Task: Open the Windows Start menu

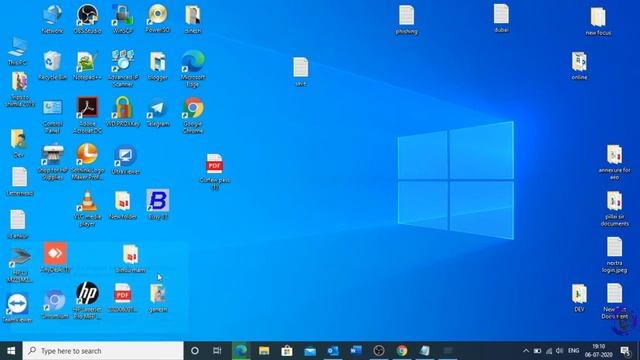Action: pos(11,351)
